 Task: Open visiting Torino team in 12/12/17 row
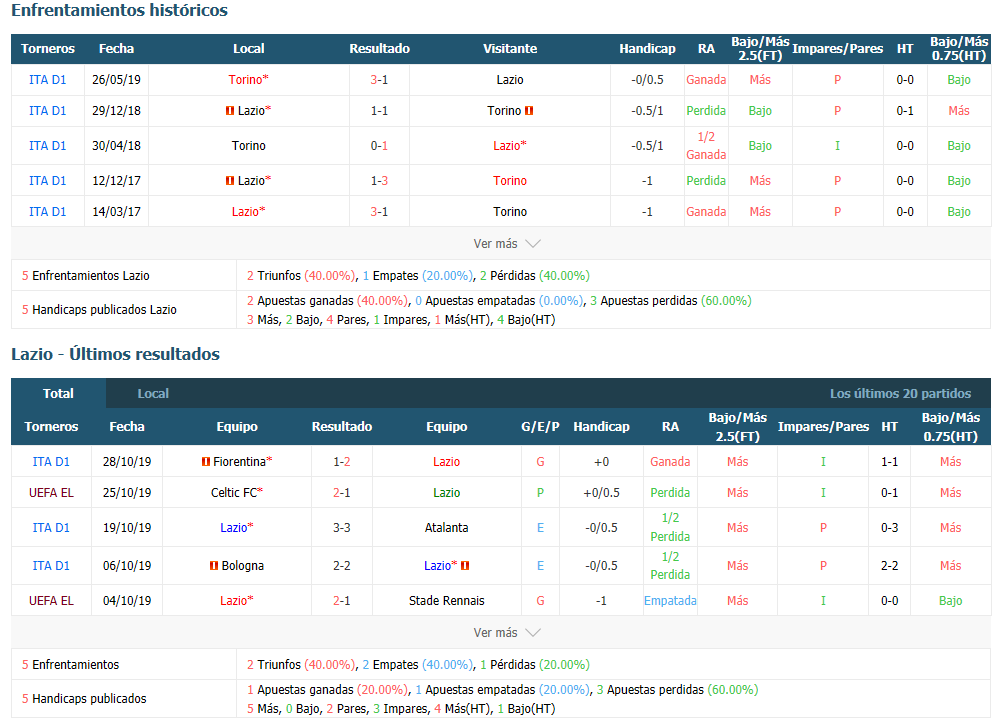pos(510,181)
